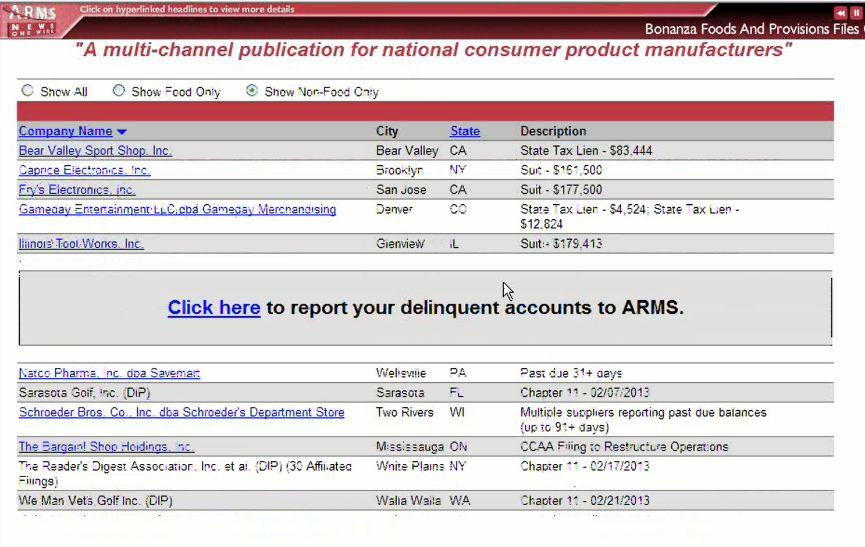Click the Brooklyn city cell
865x547 pixels.
[x=399, y=170]
